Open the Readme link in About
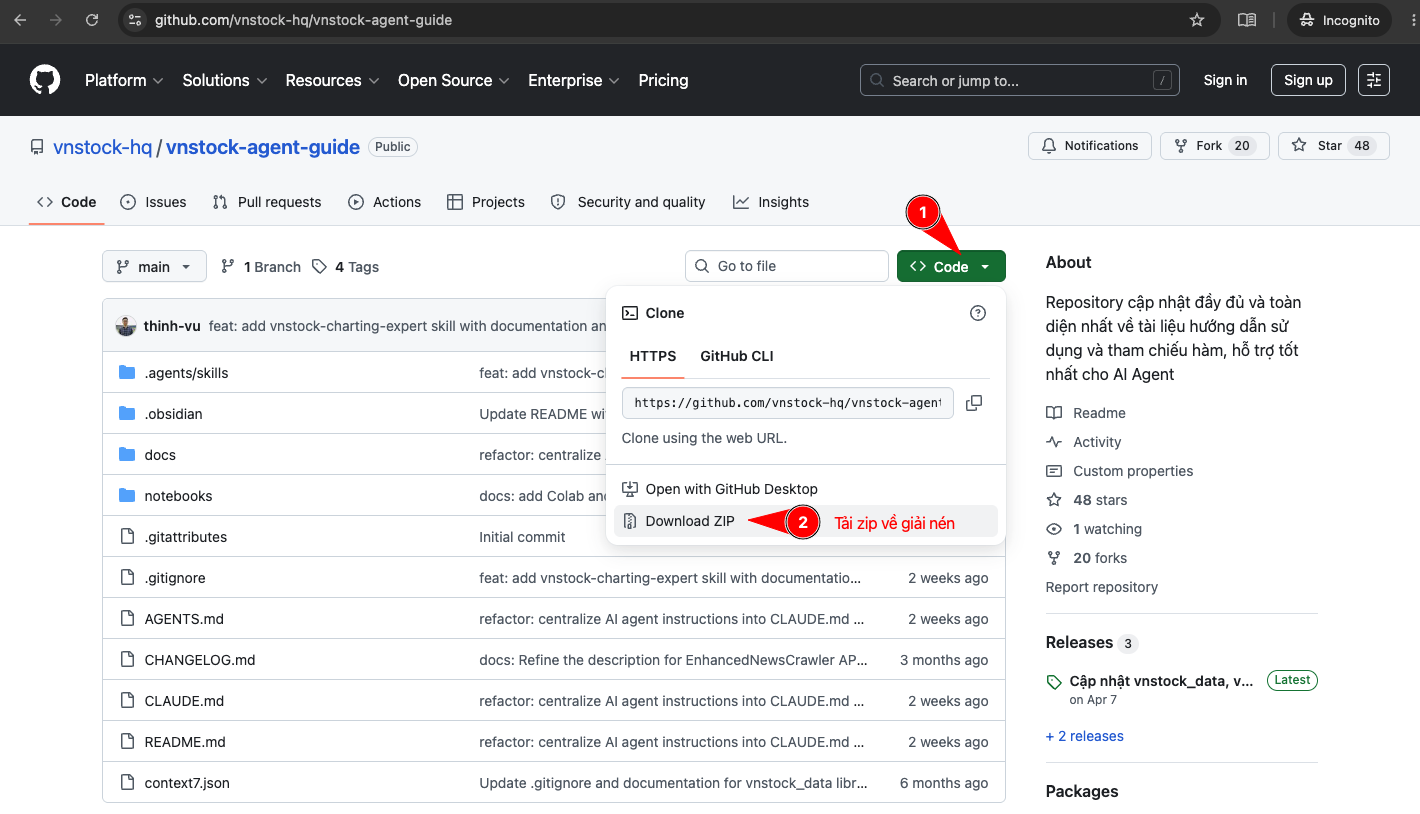 coord(1086,413)
